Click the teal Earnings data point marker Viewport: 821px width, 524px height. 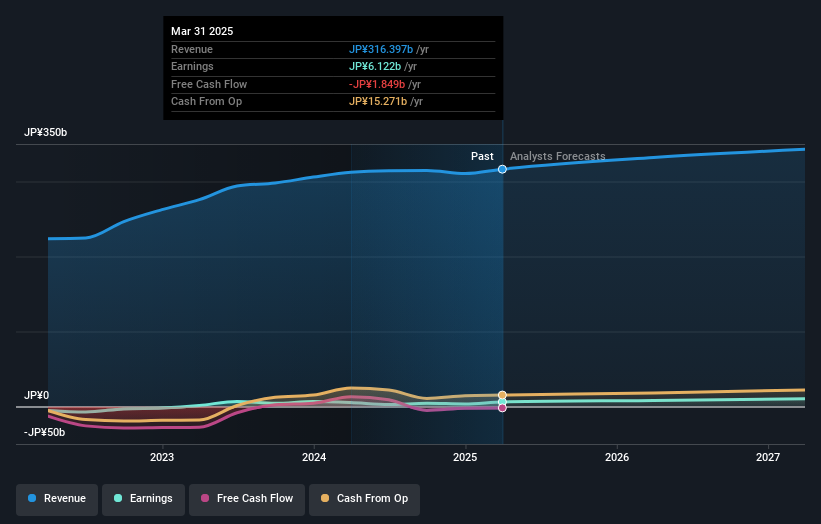pyautogui.click(x=502, y=402)
